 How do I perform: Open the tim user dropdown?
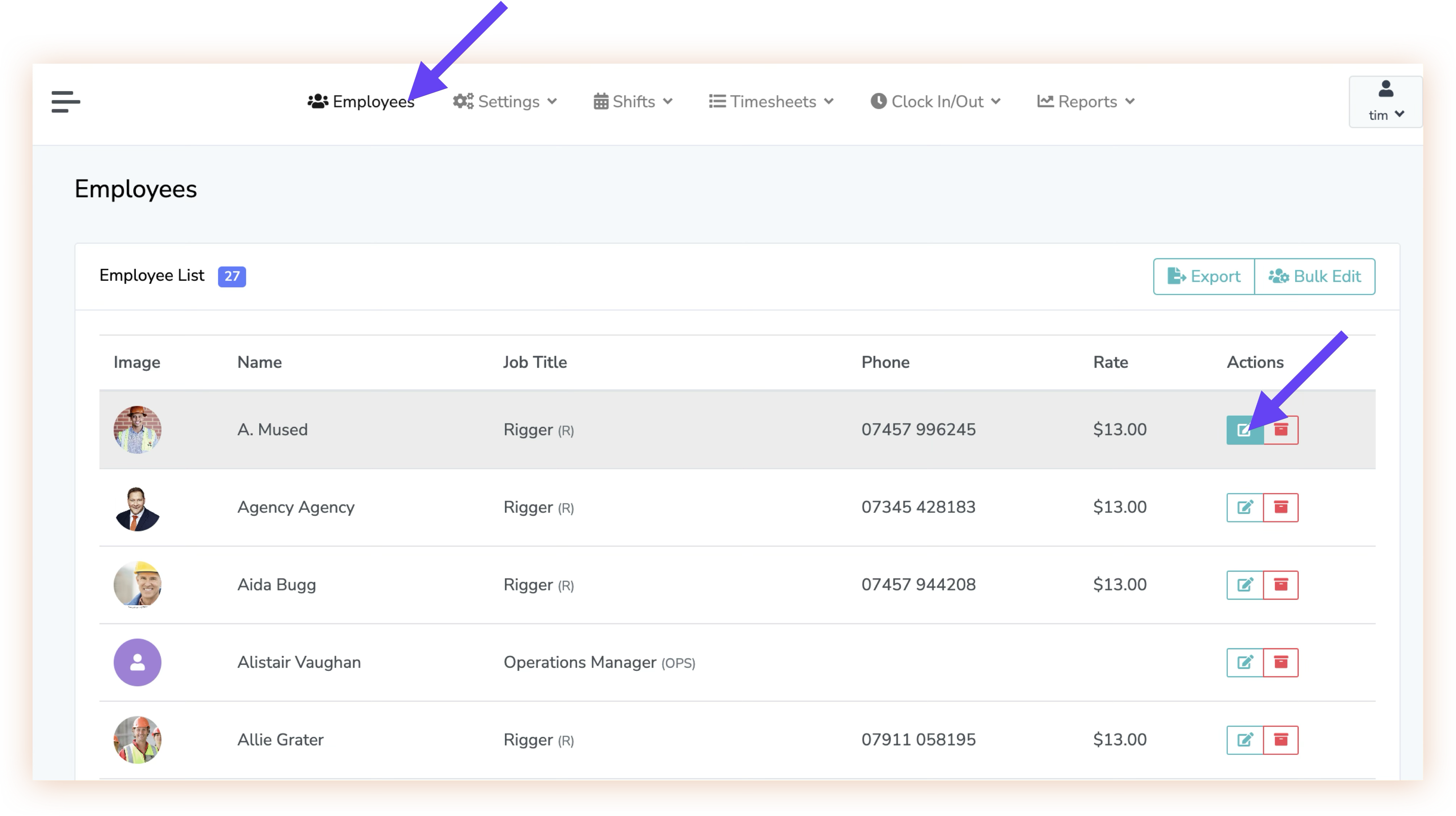(1385, 102)
